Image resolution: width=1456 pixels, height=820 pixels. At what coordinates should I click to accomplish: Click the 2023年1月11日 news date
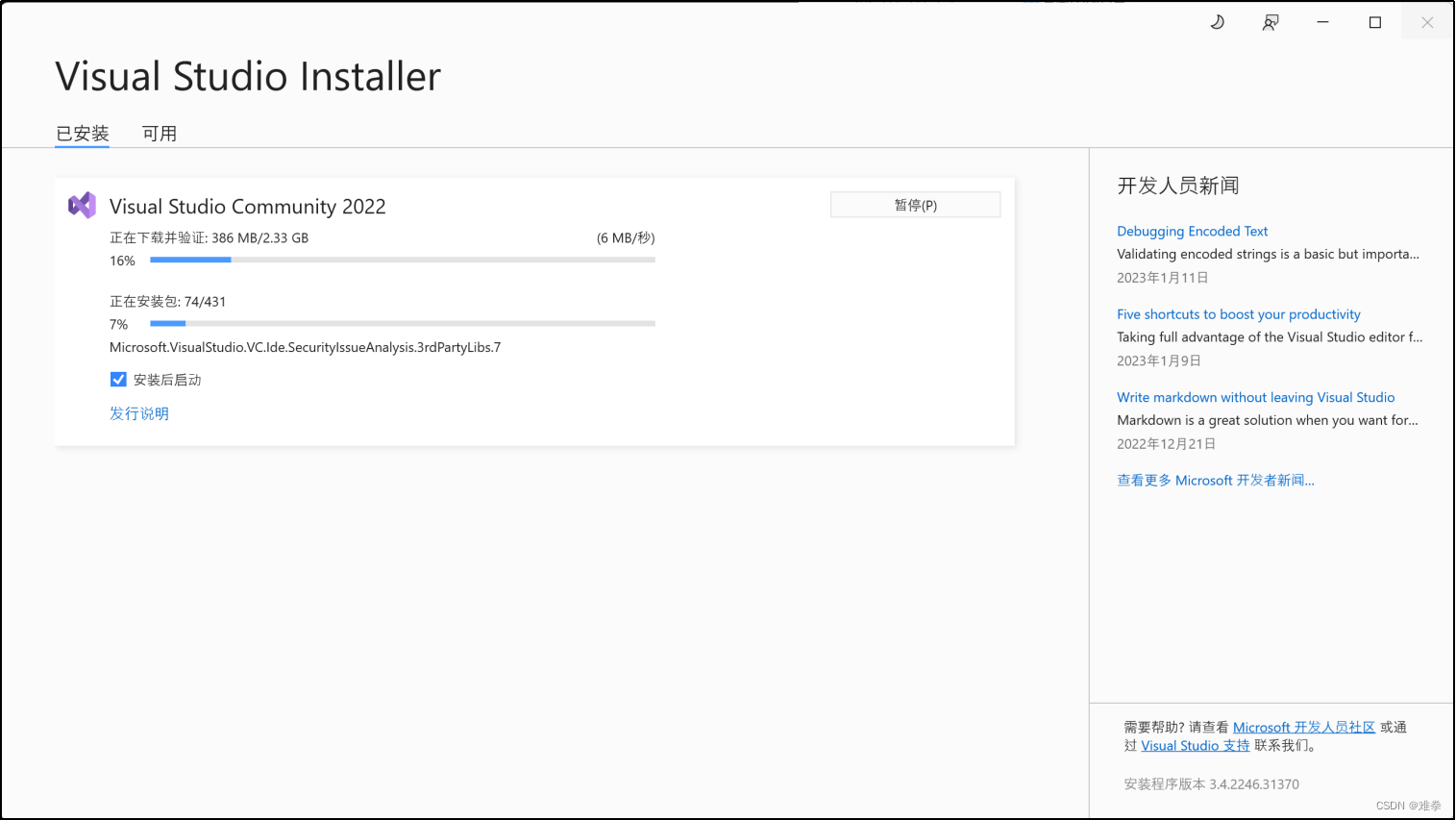point(1163,278)
